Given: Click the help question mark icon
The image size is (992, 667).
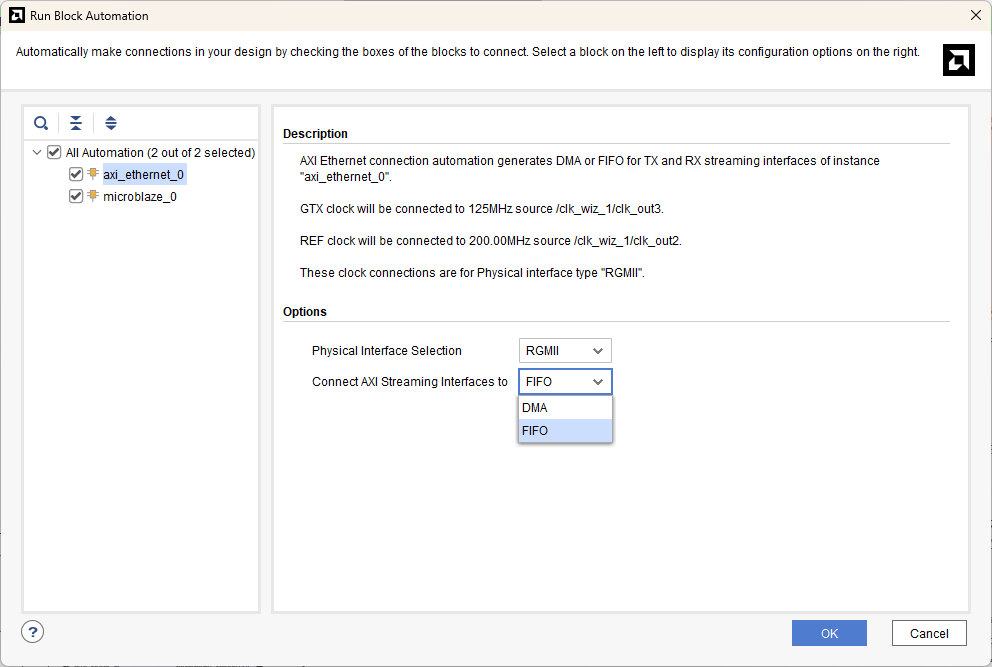Looking at the screenshot, I should (33, 632).
